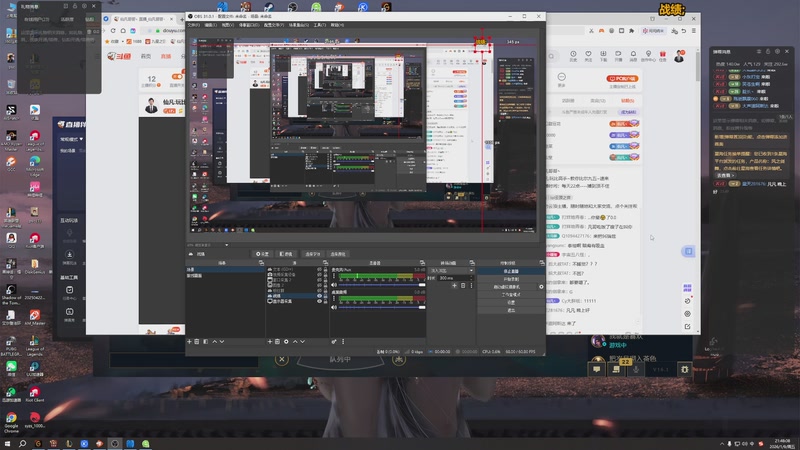Open 消息 bell icon on Douyu header

point(633,54)
